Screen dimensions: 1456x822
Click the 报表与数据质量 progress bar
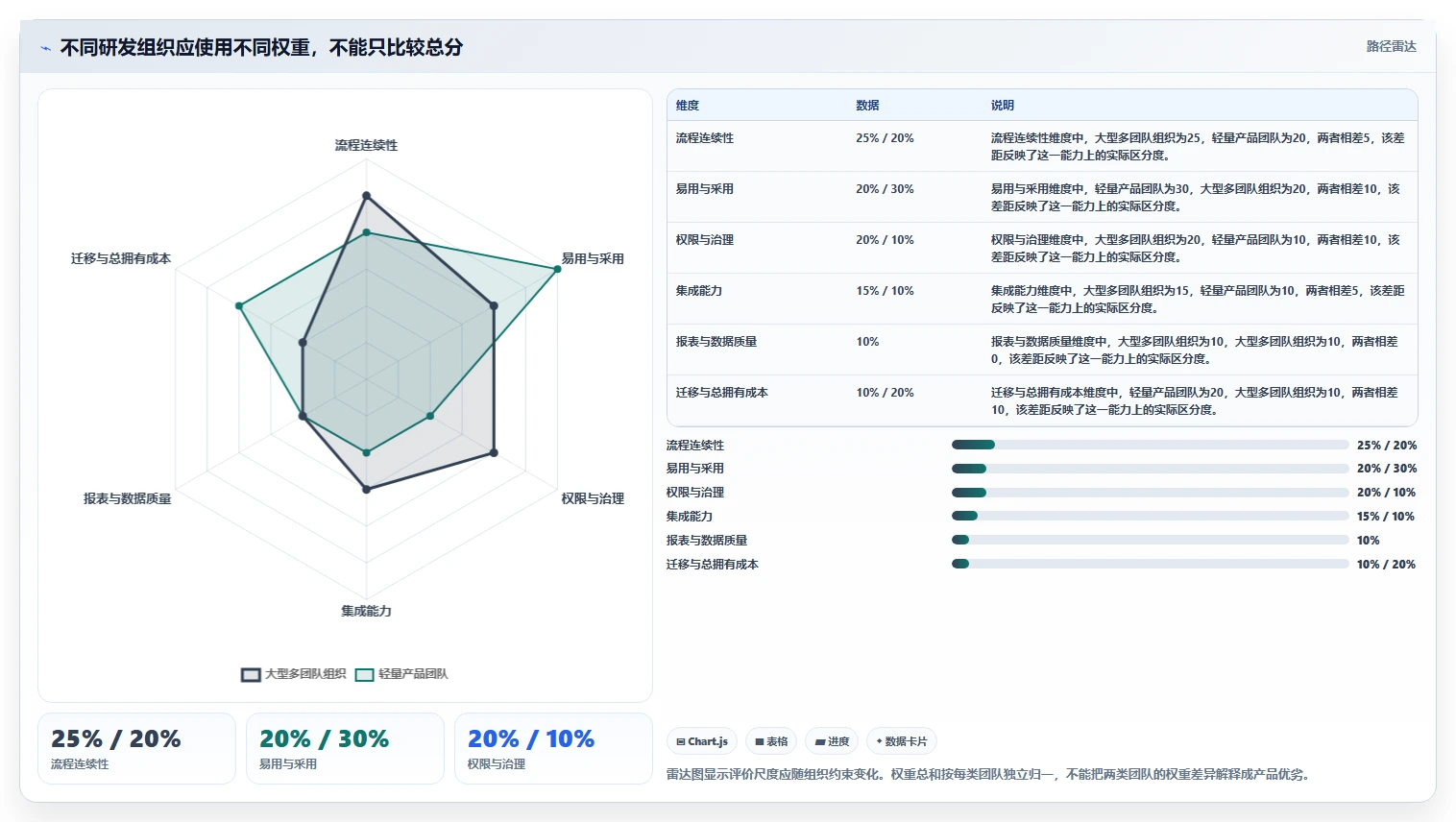pos(1150,540)
